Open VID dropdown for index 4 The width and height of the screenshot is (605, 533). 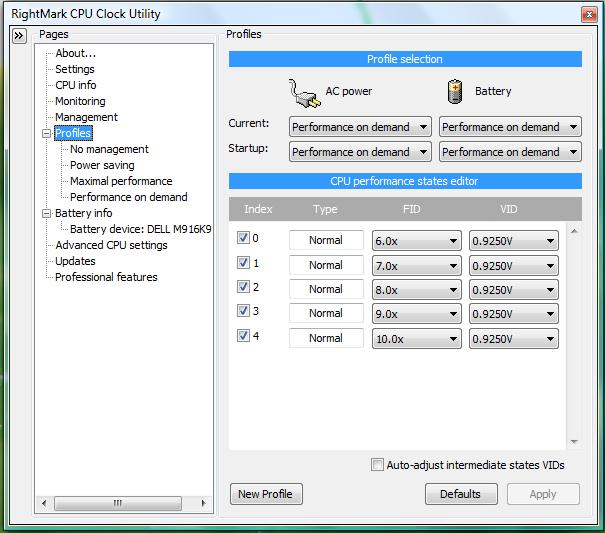coord(514,338)
